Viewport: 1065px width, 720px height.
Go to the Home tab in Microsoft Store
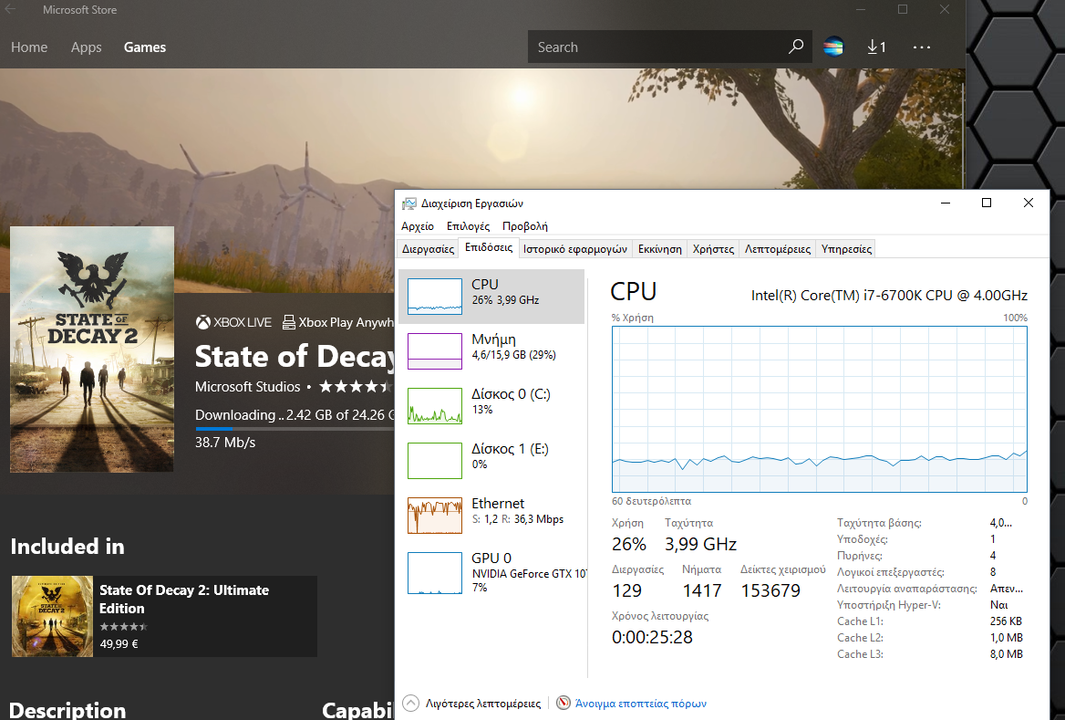pos(29,47)
